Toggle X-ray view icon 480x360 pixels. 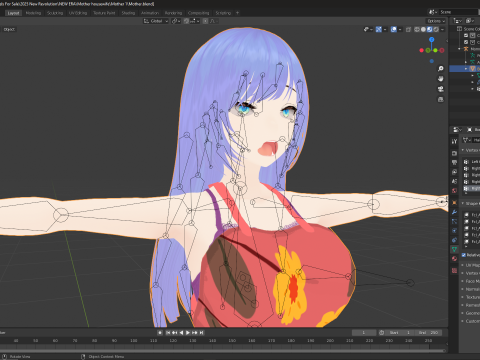point(408,30)
